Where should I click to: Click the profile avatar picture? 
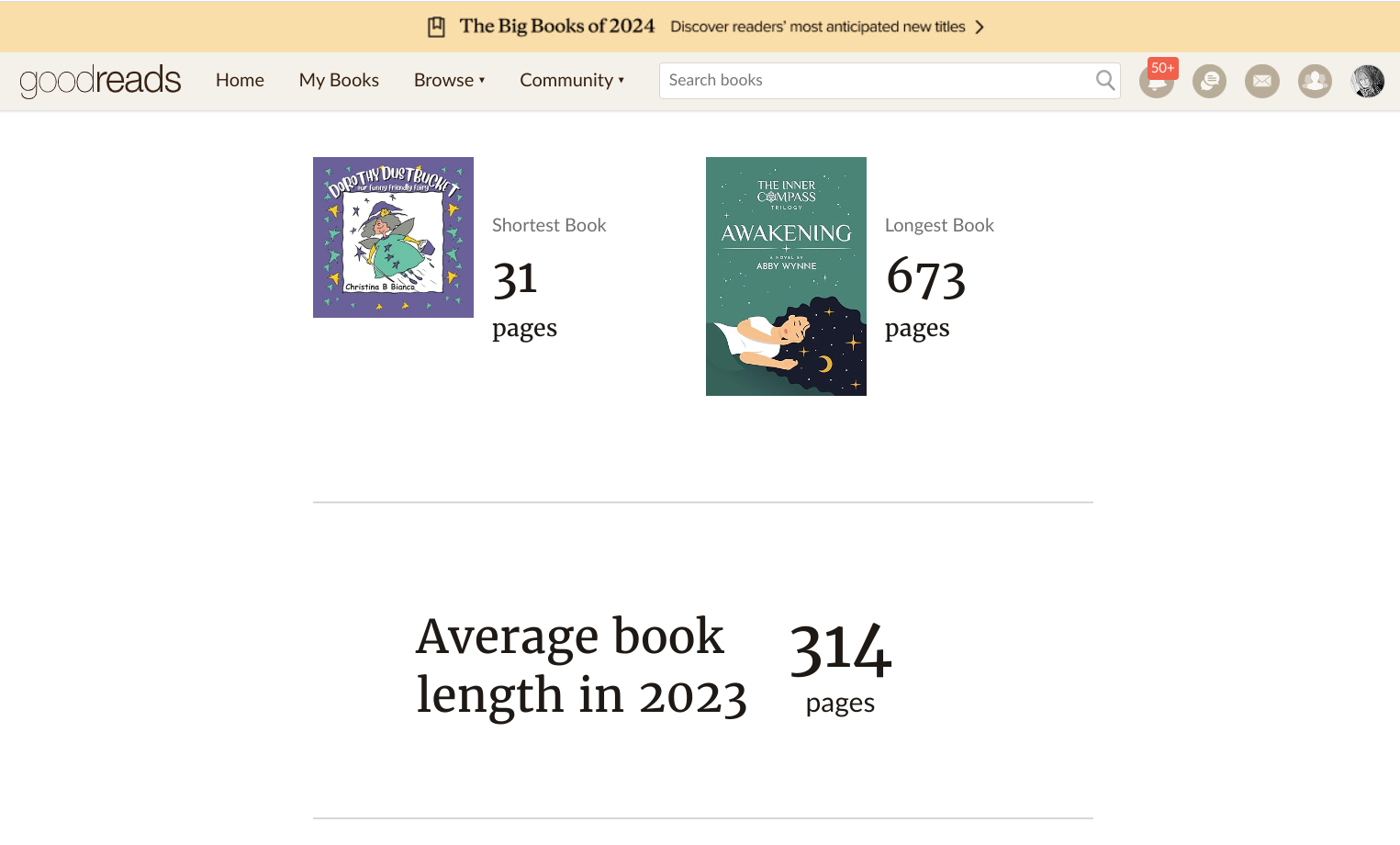(x=1368, y=81)
